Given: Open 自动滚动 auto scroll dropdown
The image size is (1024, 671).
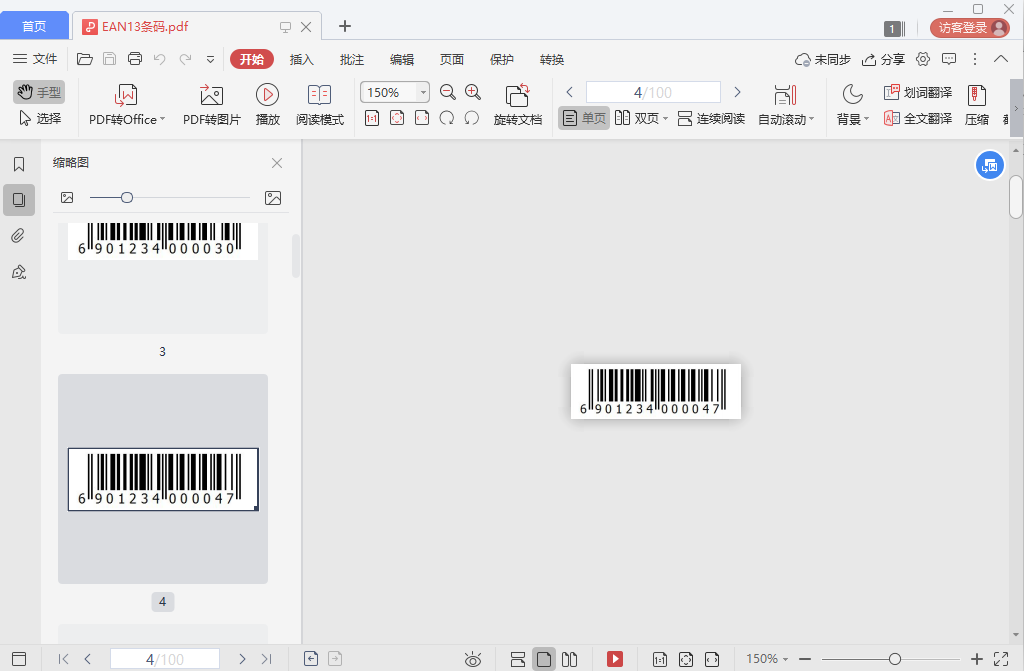Looking at the screenshot, I should pos(786,105).
